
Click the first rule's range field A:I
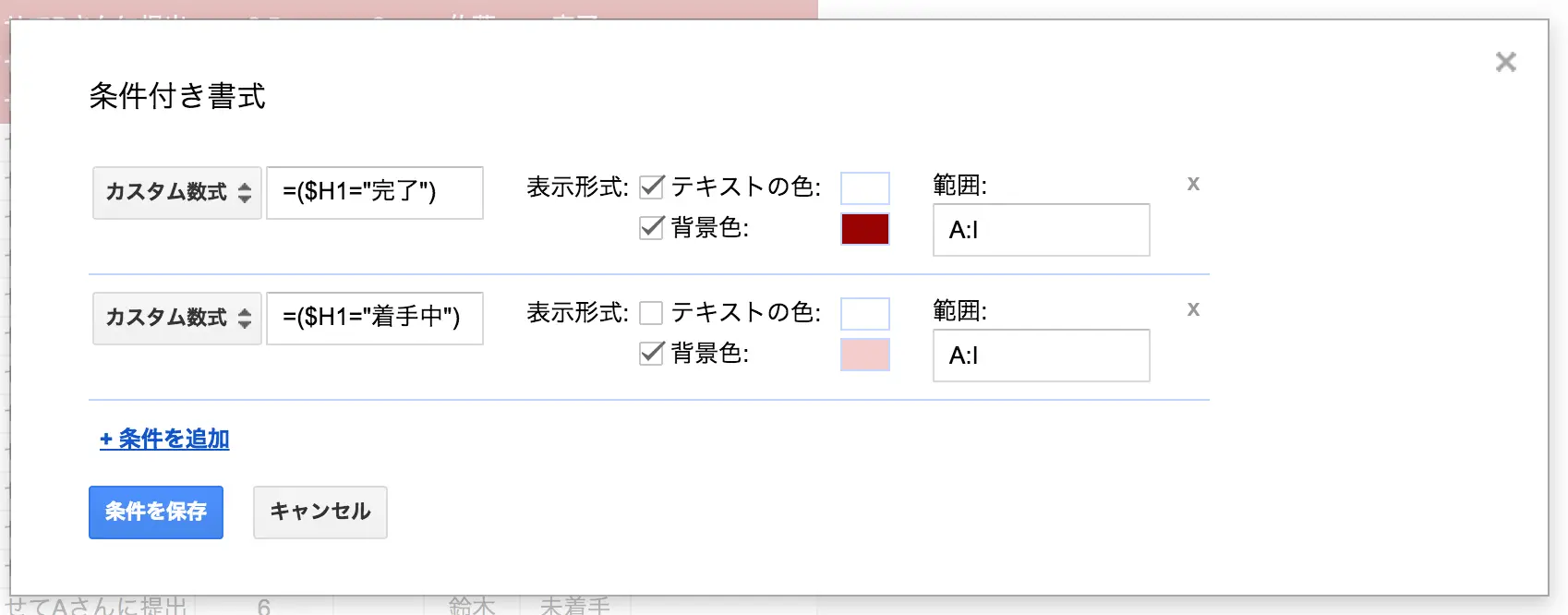(1041, 230)
